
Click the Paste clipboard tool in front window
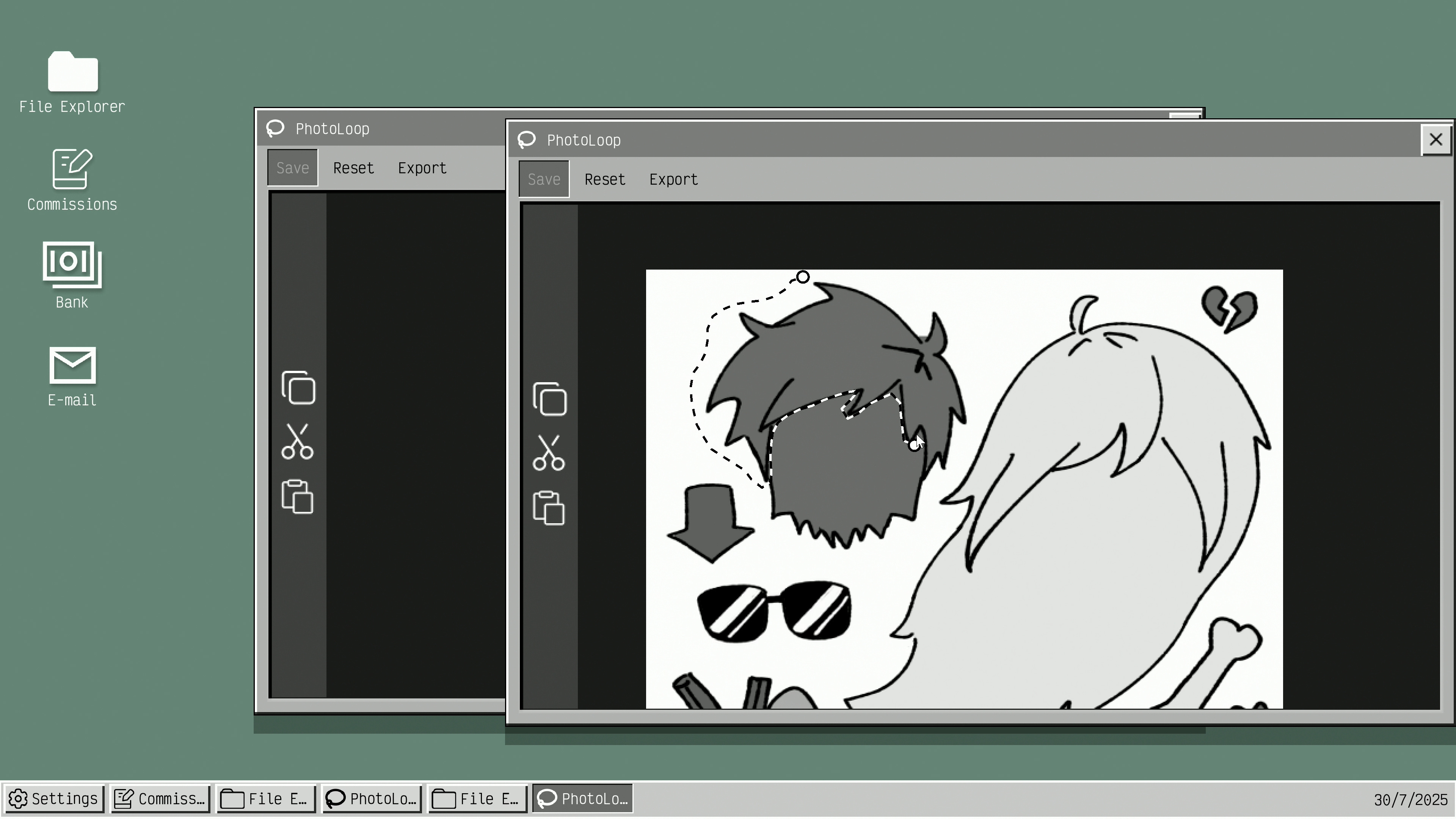pos(549,508)
